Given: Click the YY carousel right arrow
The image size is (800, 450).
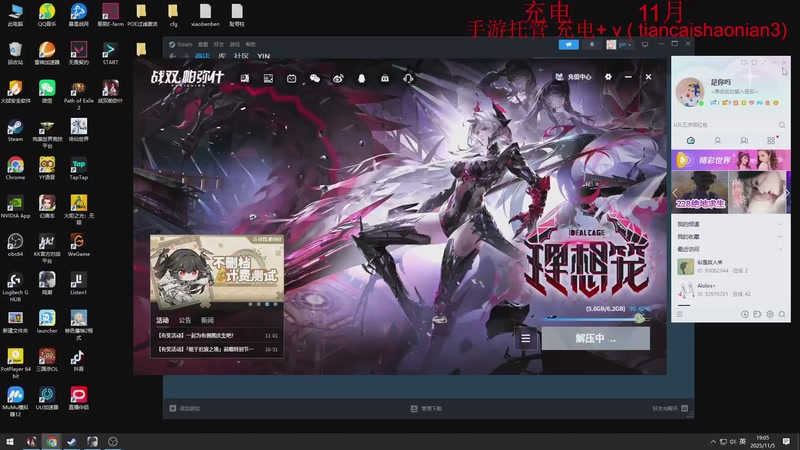Looking at the screenshot, I should click(x=787, y=192).
